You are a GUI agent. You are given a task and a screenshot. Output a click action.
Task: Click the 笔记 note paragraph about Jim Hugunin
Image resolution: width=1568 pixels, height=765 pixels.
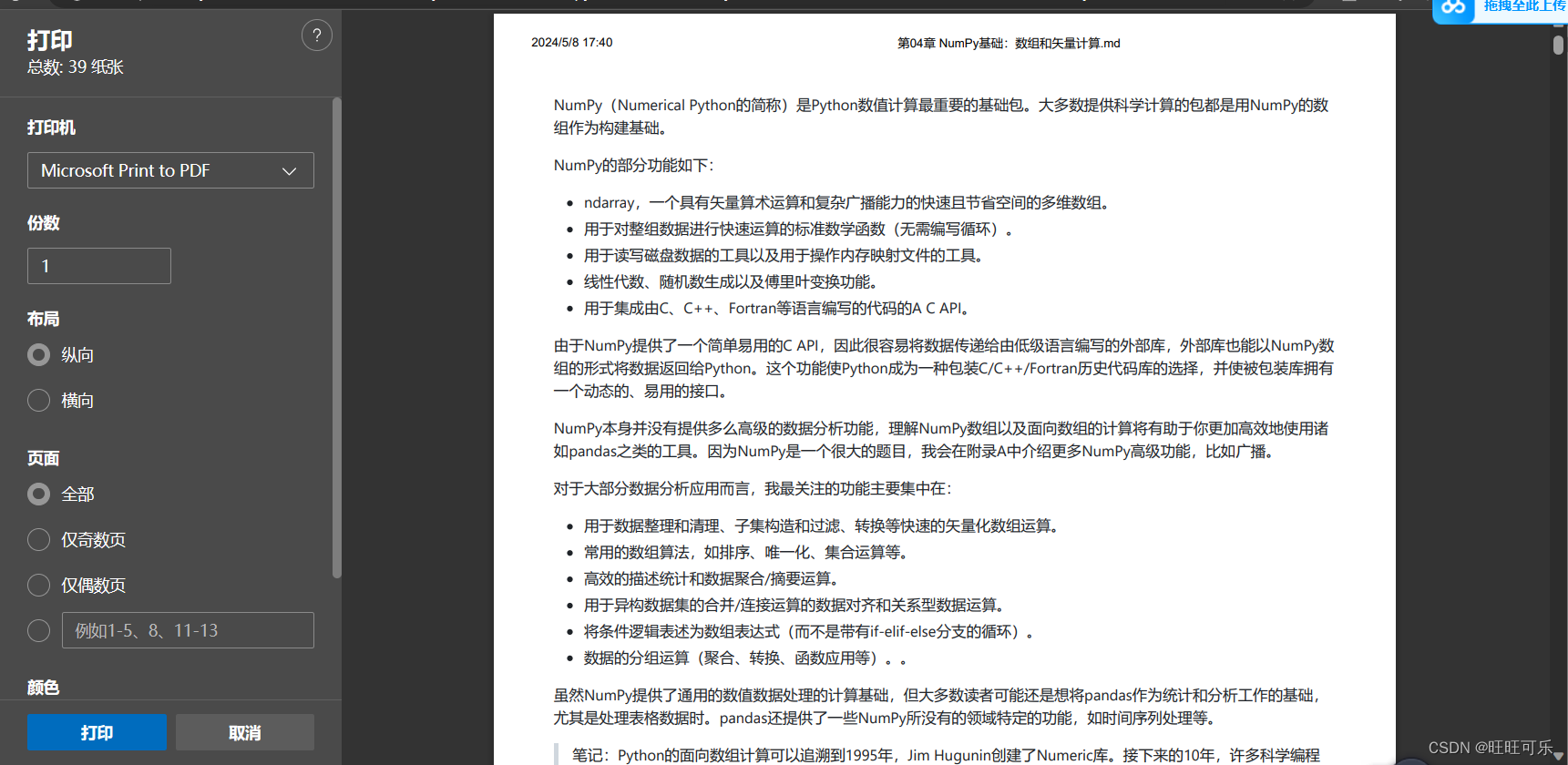coord(946,755)
